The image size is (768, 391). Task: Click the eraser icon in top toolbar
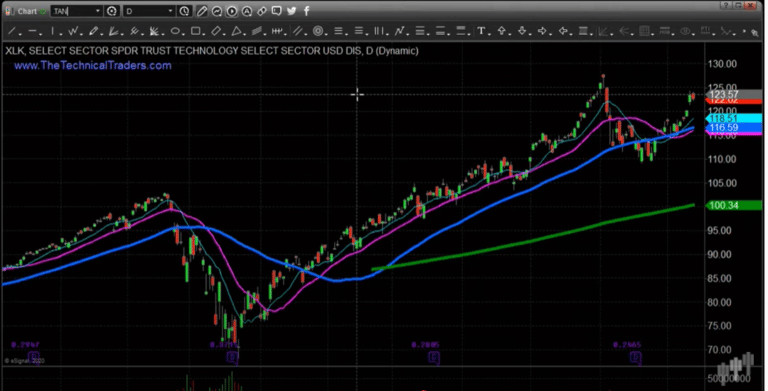point(262,11)
